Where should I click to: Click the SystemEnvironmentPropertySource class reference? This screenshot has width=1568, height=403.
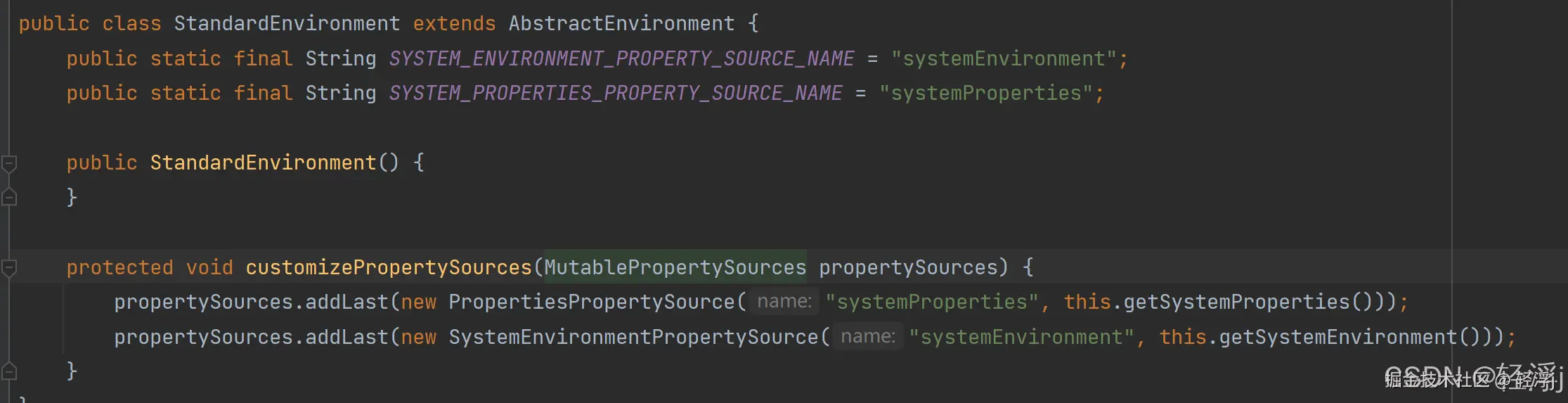tap(633, 337)
